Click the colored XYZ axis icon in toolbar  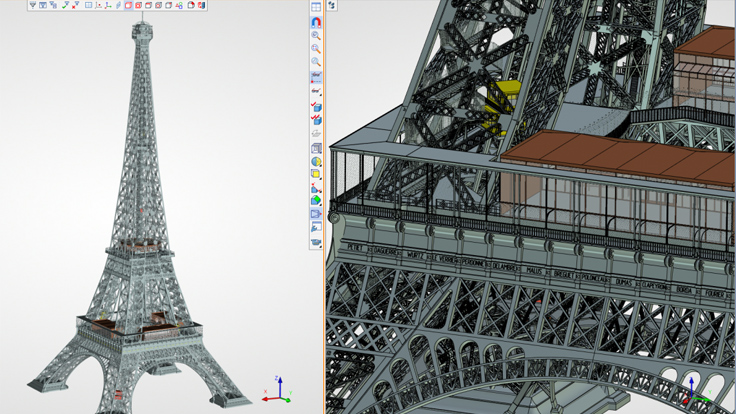tap(108, 5)
